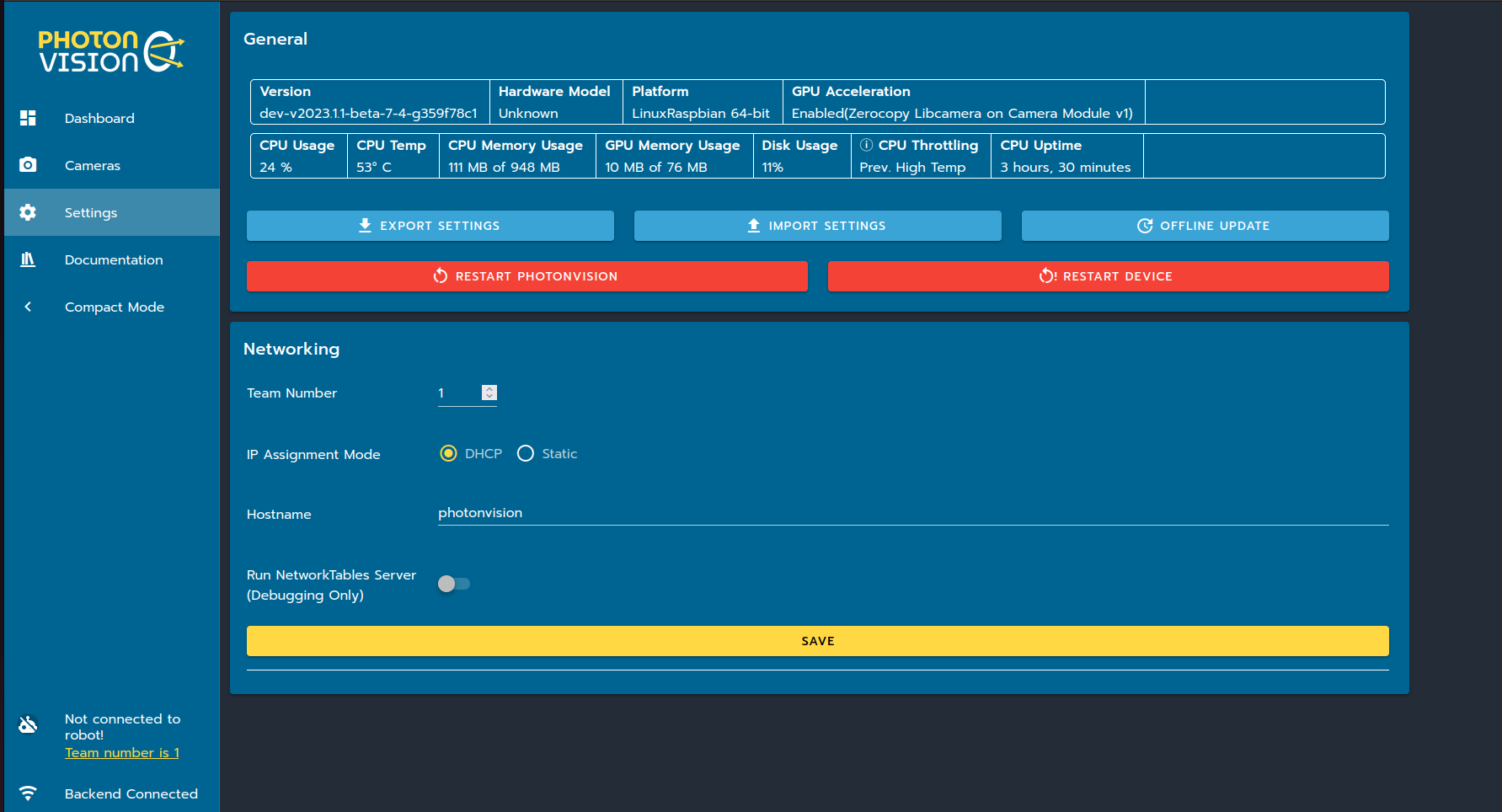Viewport: 1502px width, 812px height.
Task: Open the Documentation menu item
Action: point(112,259)
